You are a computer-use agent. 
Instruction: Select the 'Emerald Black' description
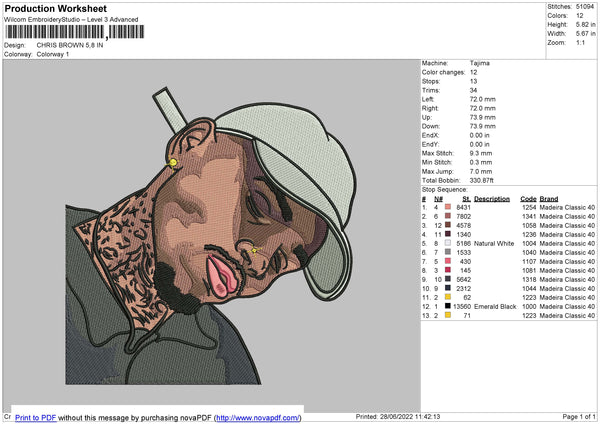[x=495, y=307]
